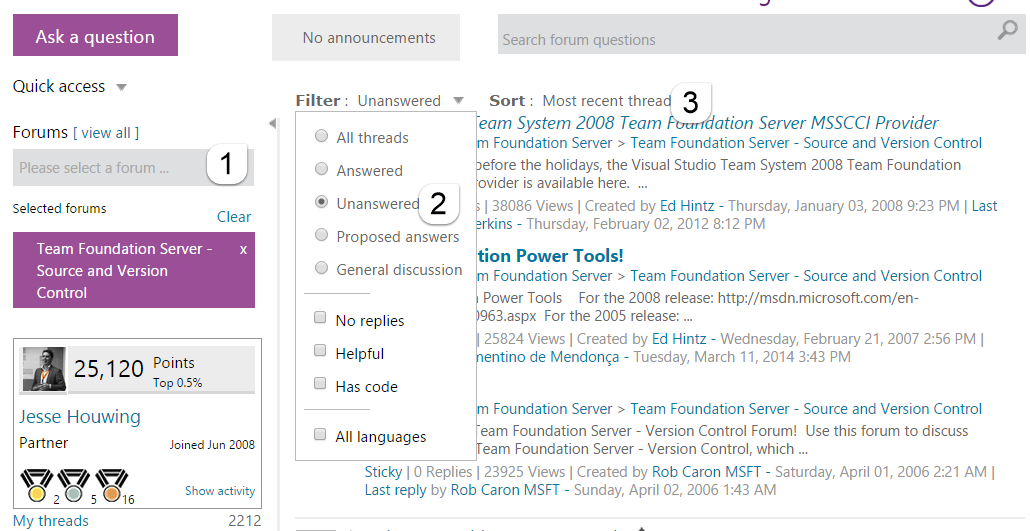The width and height of the screenshot is (1030, 531).
Task: Open Jesse Houwing's profile photo
Action: click(x=44, y=370)
